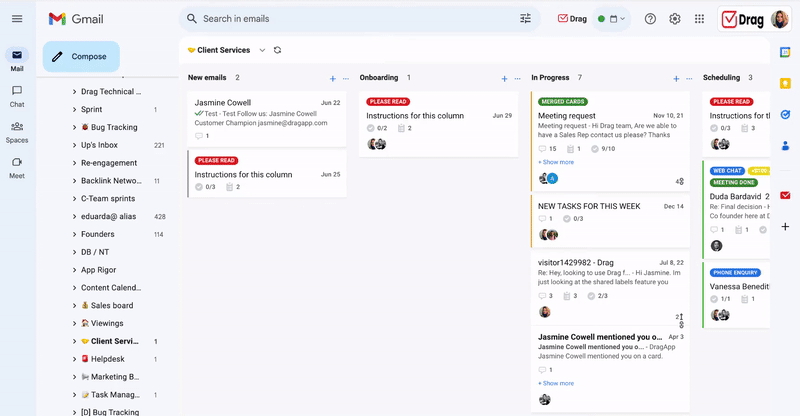The width and height of the screenshot is (800, 416).
Task: Open the red mail add-on icon in side panel
Action: click(785, 195)
